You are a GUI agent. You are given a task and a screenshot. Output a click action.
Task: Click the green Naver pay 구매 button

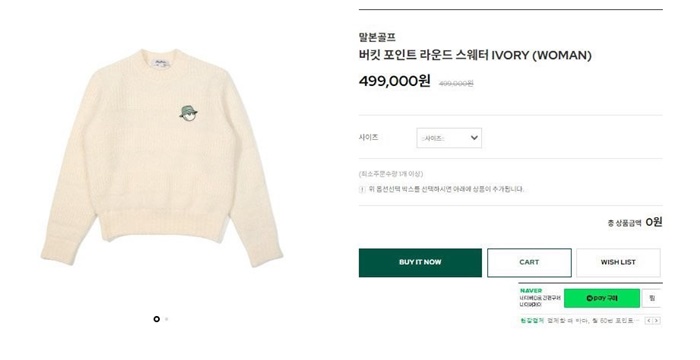[x=602, y=298]
